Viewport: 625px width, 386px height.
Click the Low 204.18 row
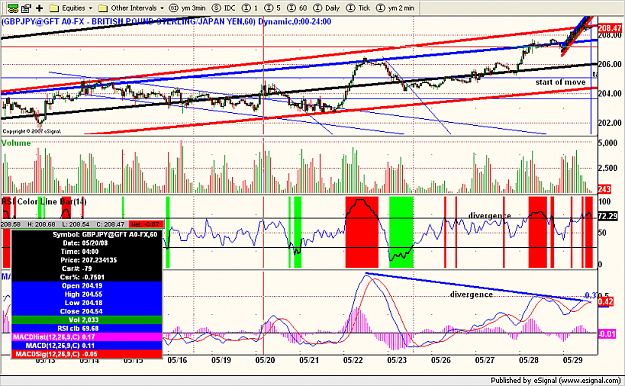(87, 303)
